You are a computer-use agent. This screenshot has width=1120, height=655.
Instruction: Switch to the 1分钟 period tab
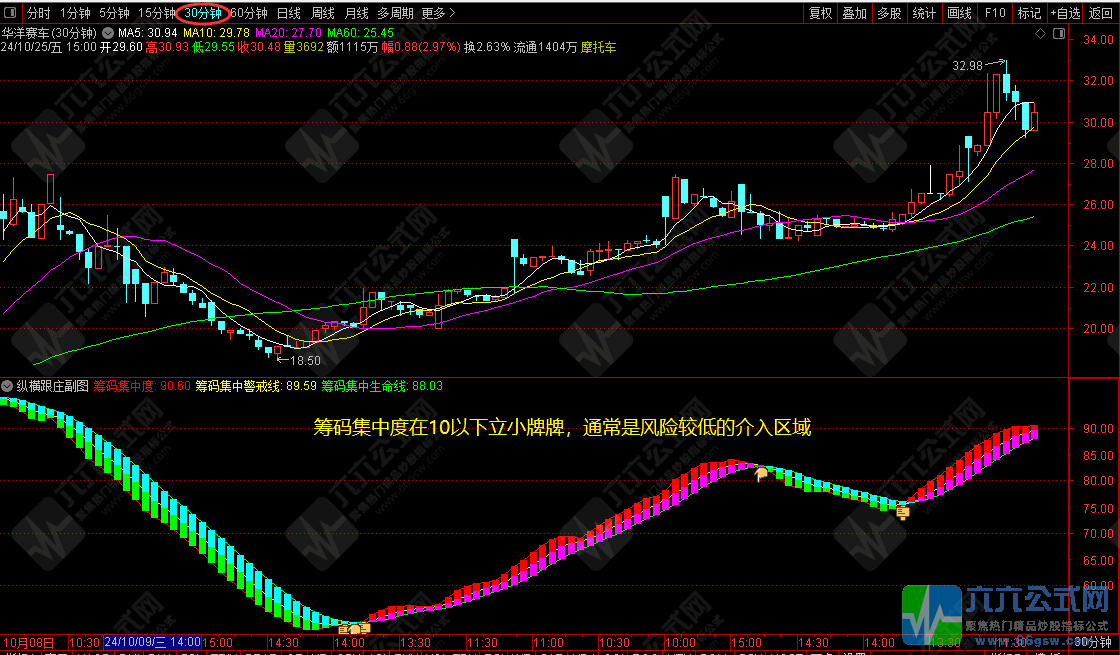tap(75, 13)
